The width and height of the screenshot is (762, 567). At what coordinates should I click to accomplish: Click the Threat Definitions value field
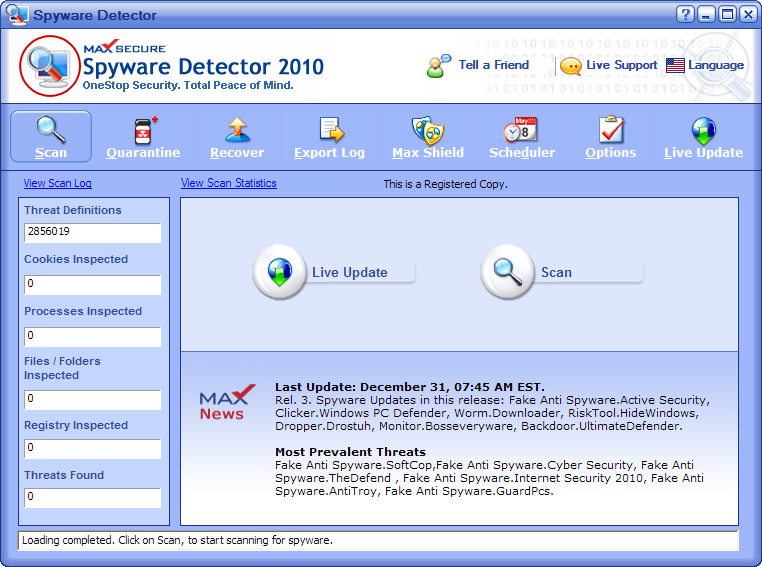(x=92, y=233)
